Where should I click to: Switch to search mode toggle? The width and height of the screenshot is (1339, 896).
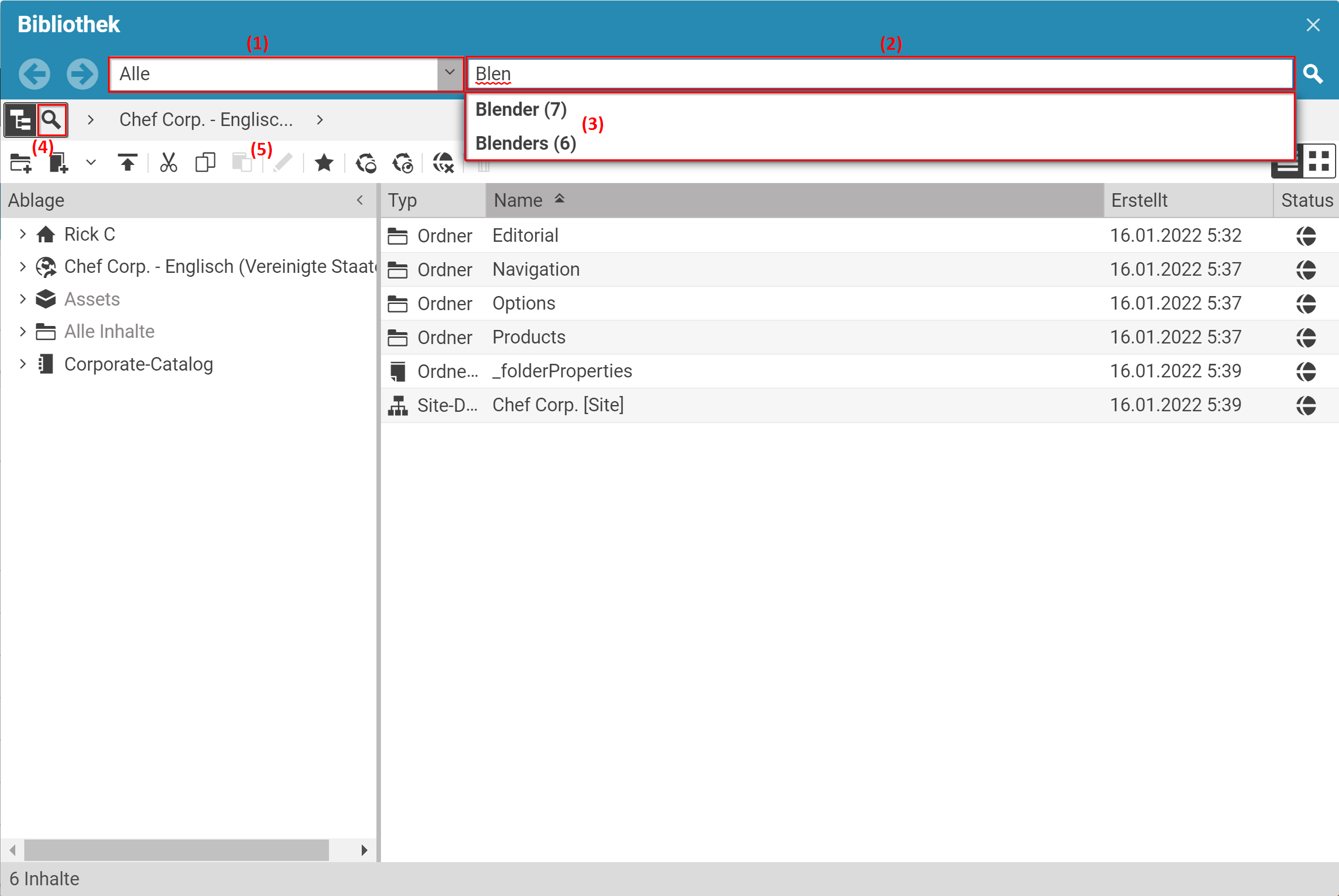[x=52, y=120]
